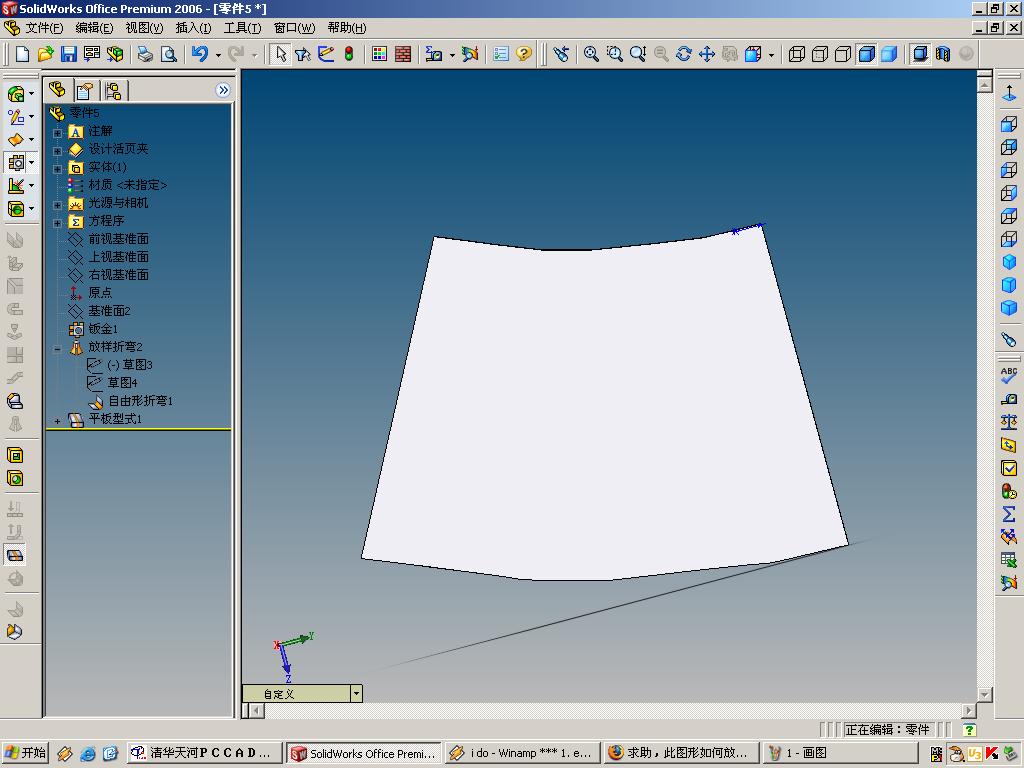Expand the 注解 tree node

57,133
